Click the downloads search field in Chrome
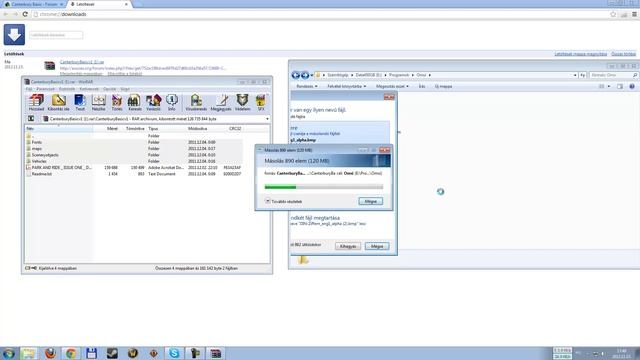 [x=56, y=35]
